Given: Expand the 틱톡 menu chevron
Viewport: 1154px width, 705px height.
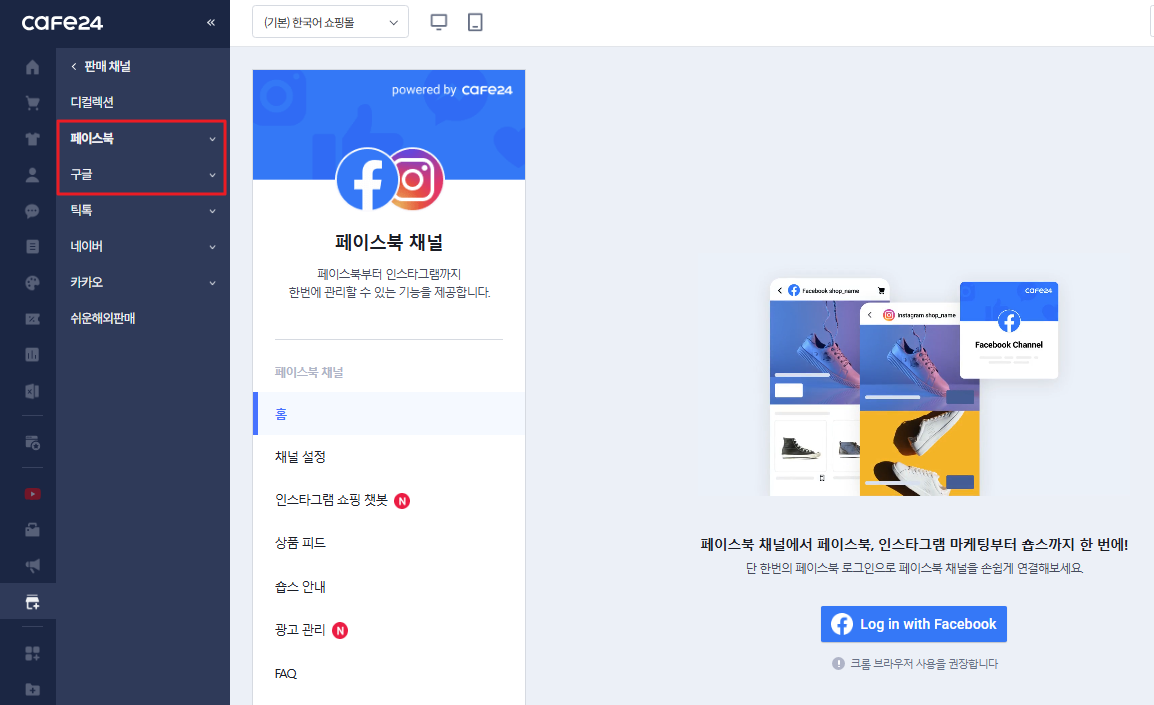Looking at the screenshot, I should 213,211.
